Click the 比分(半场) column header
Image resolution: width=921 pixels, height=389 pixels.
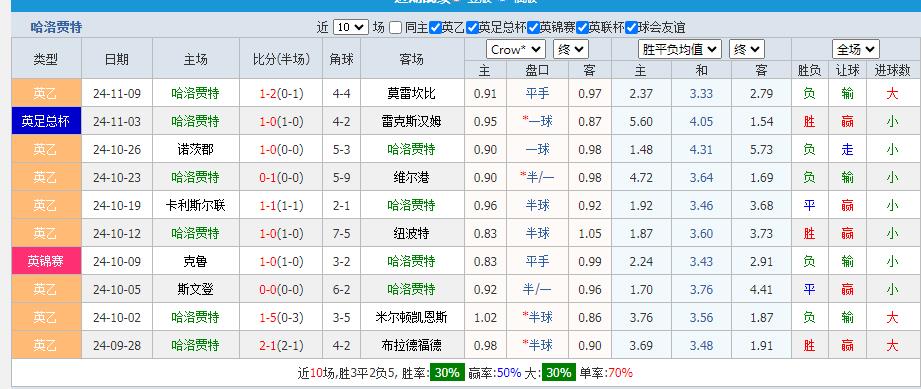click(281, 59)
